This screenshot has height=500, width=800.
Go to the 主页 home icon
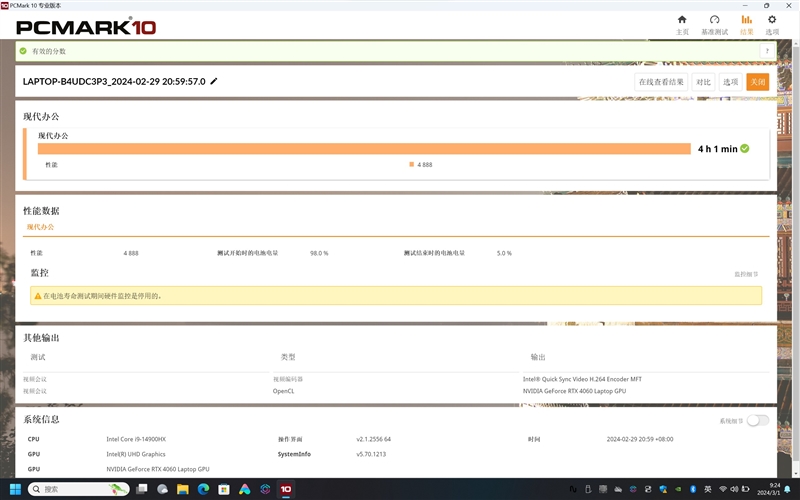coord(682,23)
